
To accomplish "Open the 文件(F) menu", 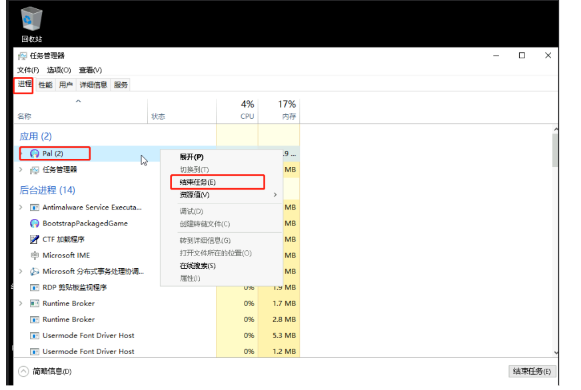I will [x=28, y=70].
